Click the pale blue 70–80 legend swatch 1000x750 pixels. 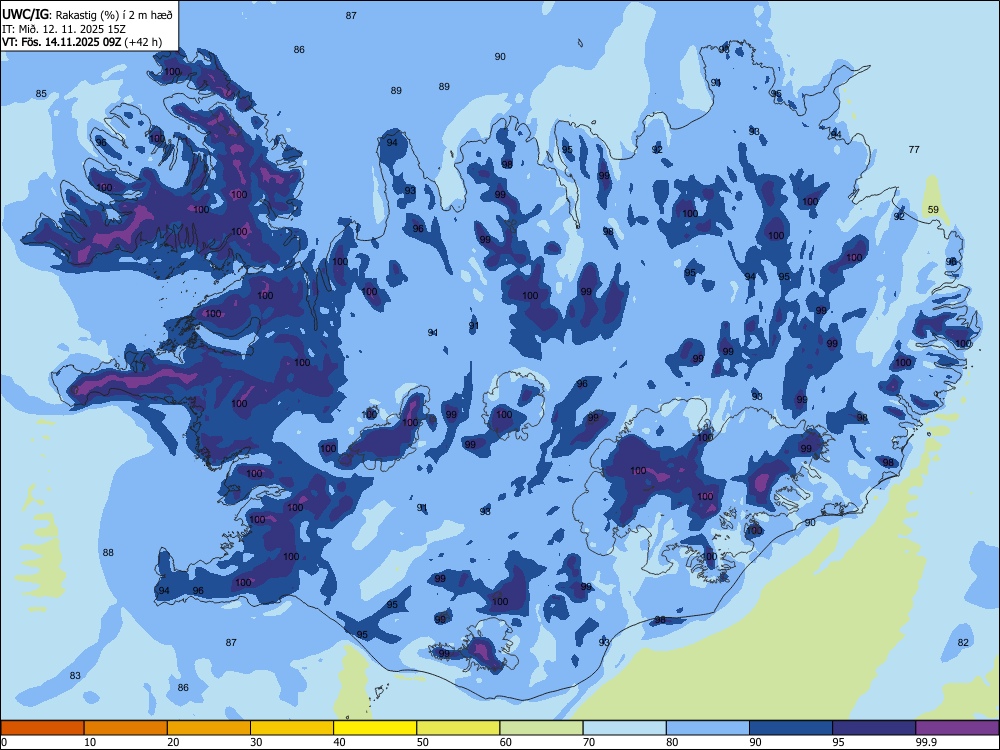pyautogui.click(x=624, y=728)
